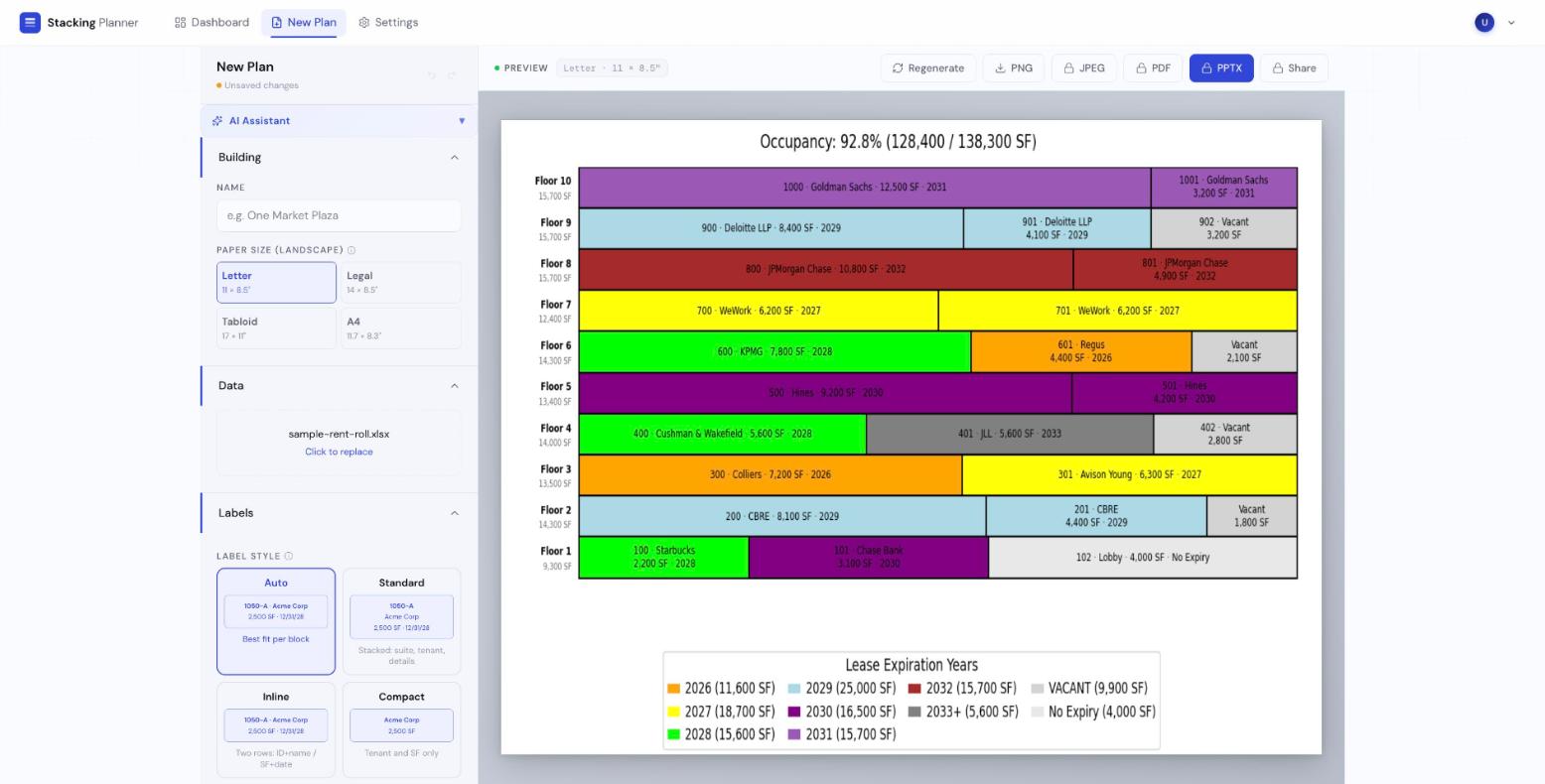Click the '600 · KPMG' block

pyautogui.click(x=775, y=351)
